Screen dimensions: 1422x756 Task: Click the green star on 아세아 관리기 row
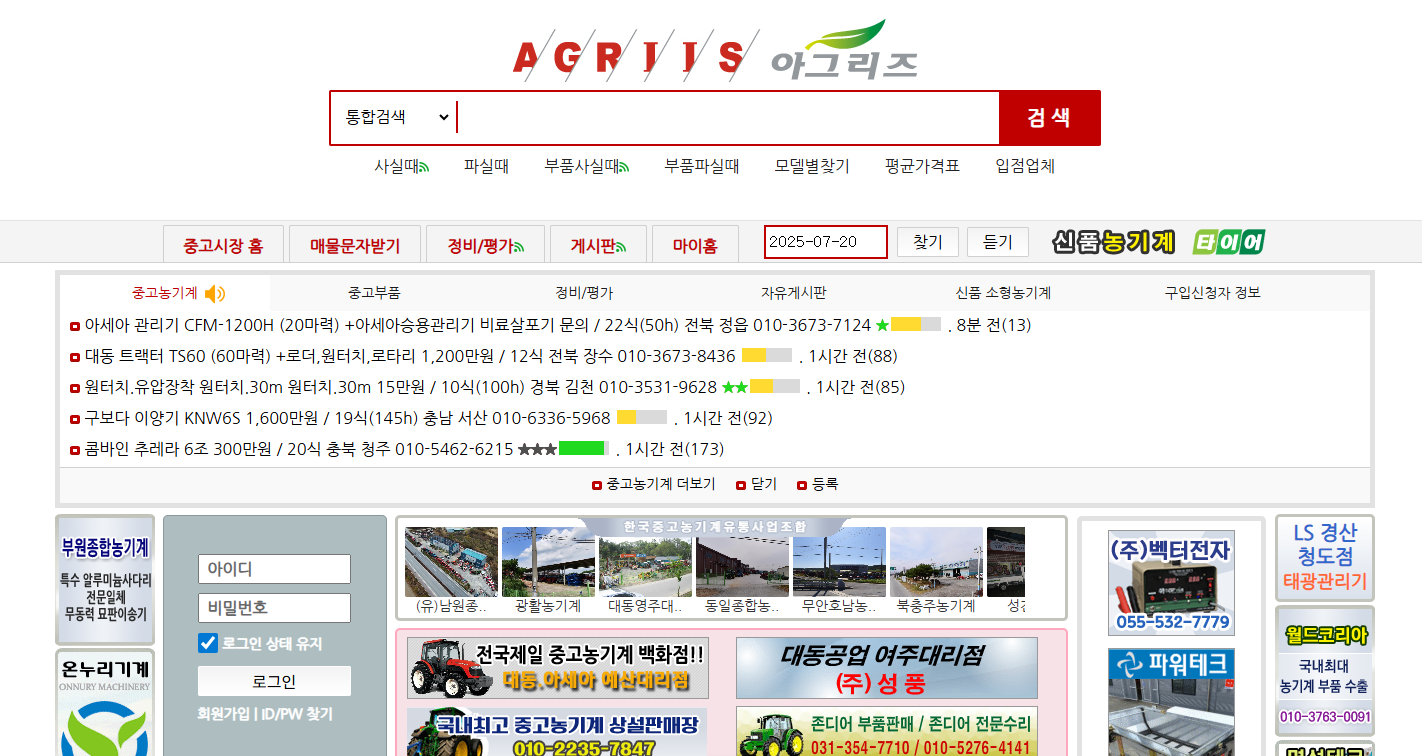(x=882, y=325)
